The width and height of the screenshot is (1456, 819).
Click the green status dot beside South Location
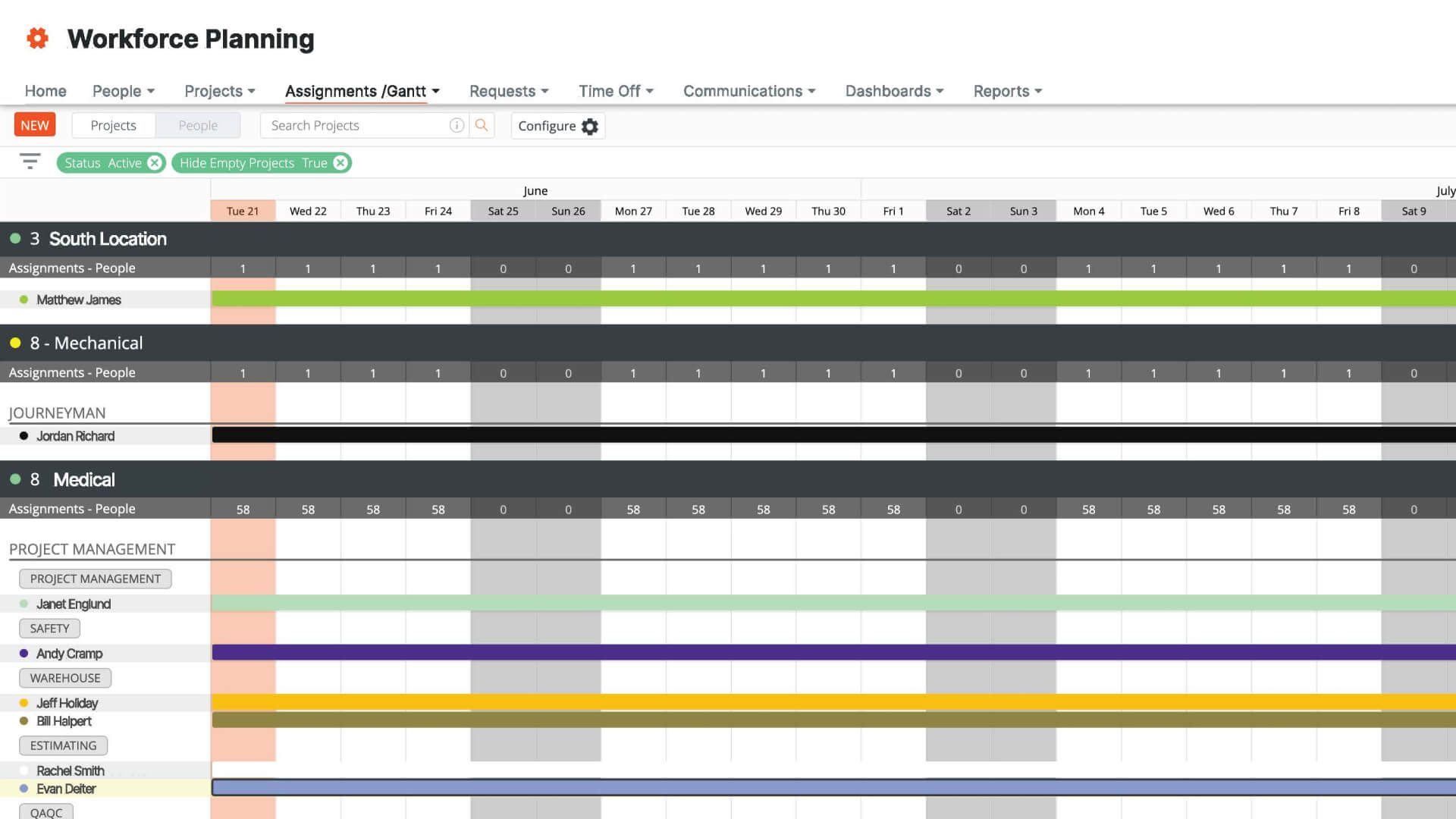pyautogui.click(x=16, y=238)
